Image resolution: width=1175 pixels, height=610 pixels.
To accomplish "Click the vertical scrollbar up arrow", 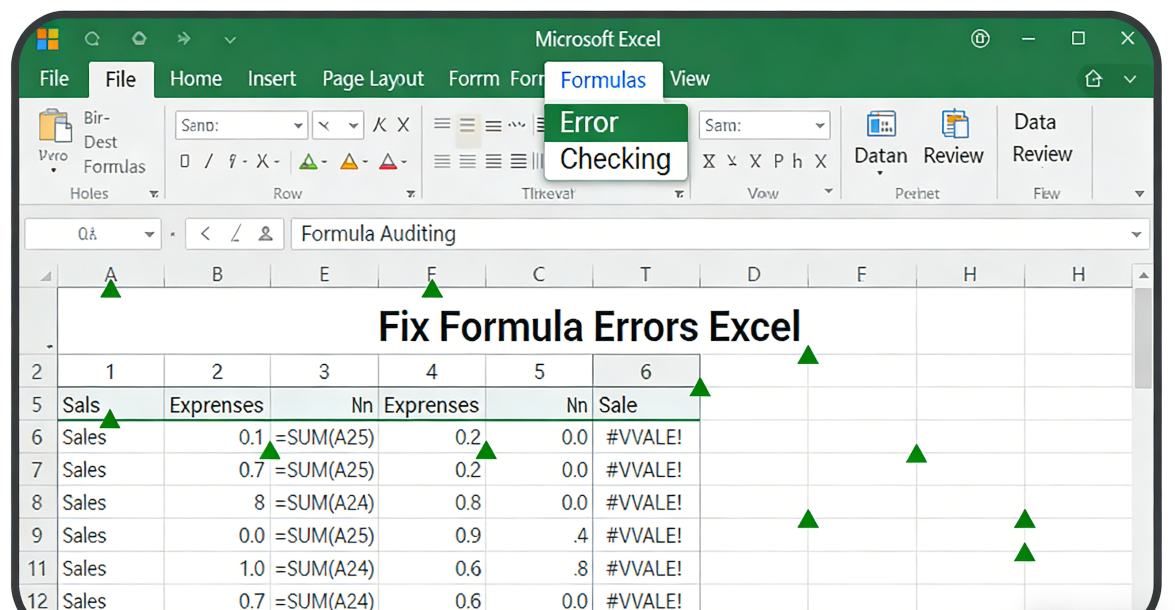I will (1143, 275).
